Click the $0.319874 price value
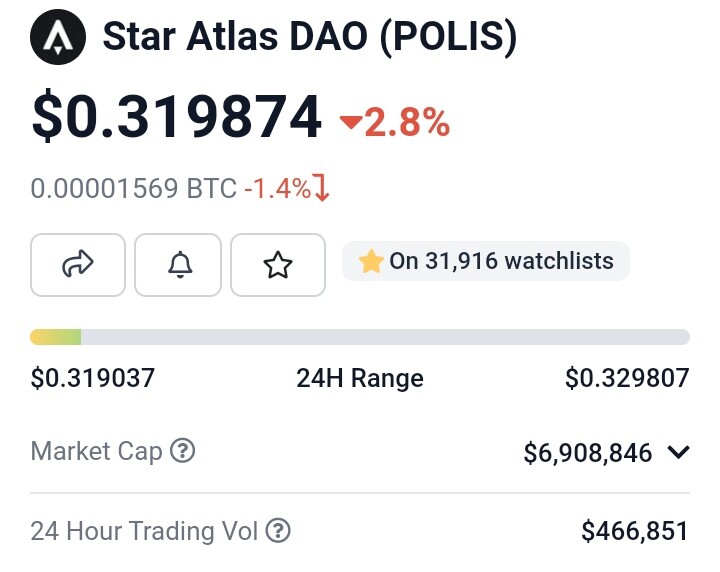 [177, 116]
